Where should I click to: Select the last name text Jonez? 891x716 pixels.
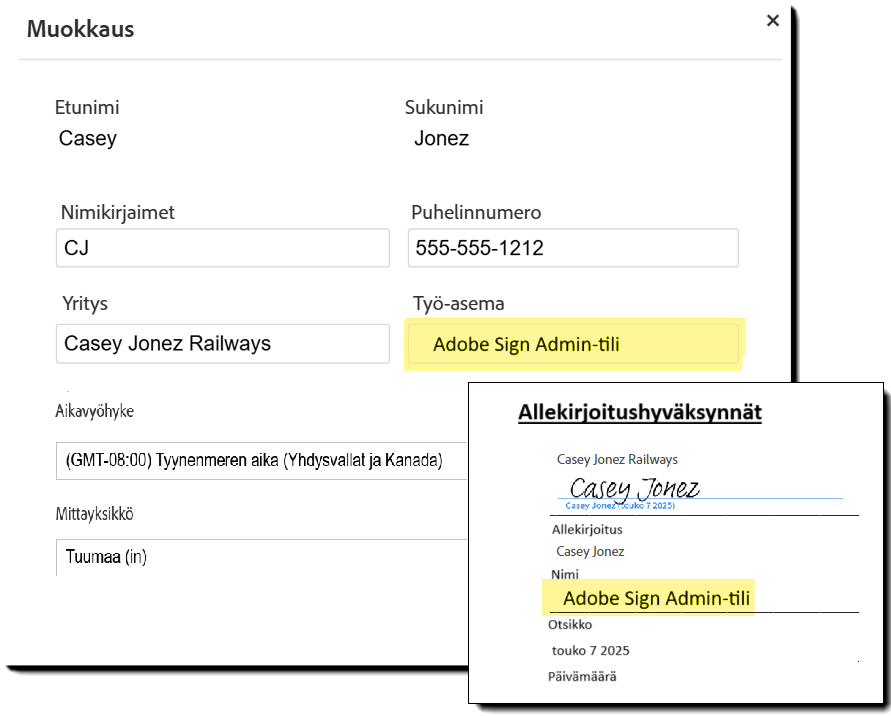[442, 138]
